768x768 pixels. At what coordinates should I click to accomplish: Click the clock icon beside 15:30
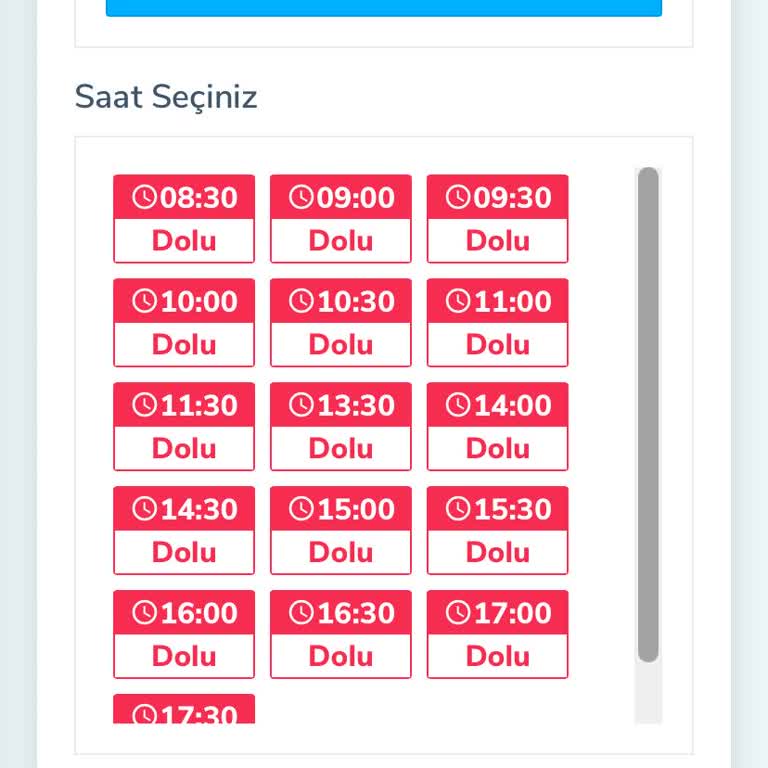pyautogui.click(x=458, y=509)
